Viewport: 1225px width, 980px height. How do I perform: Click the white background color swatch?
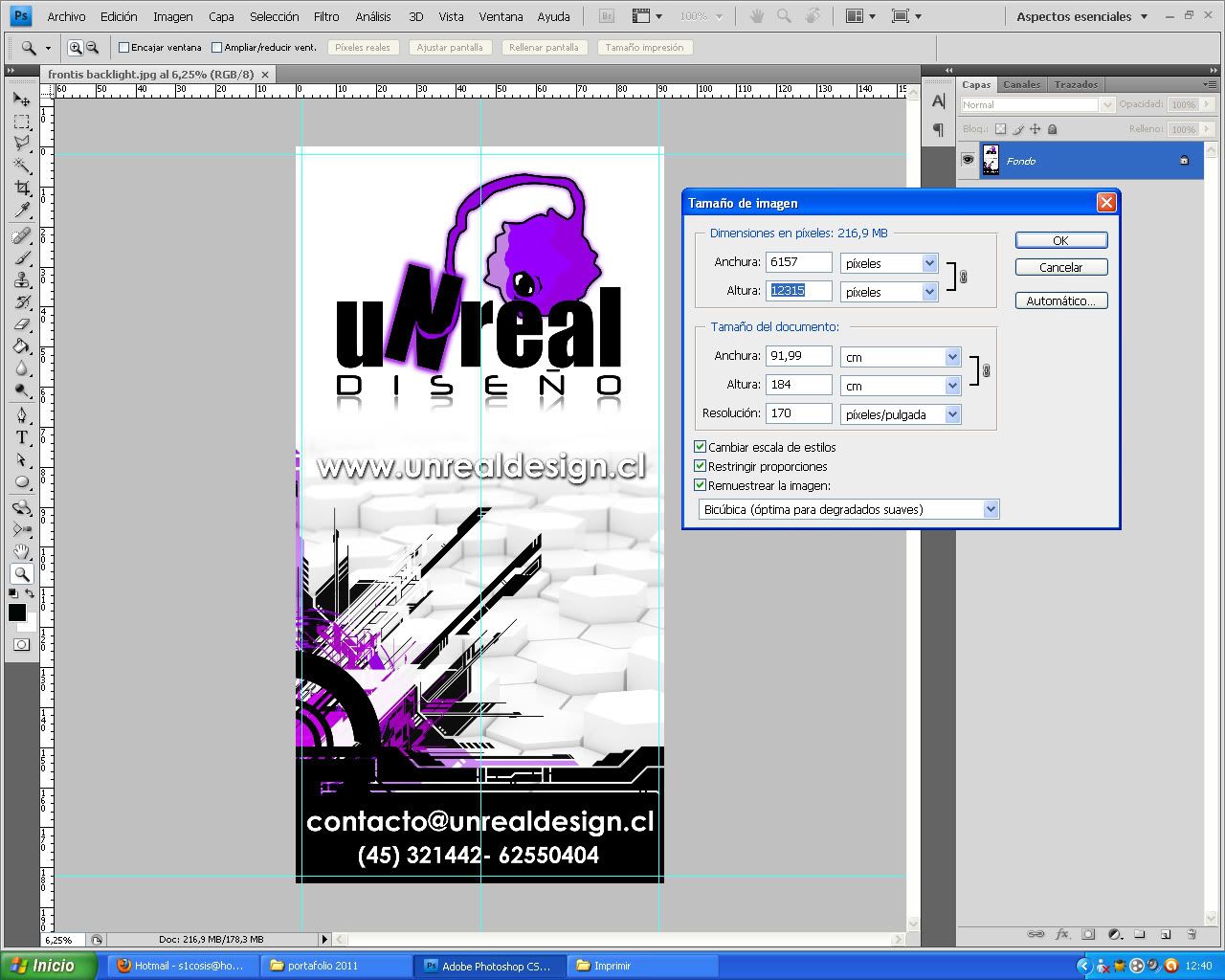click(32, 626)
